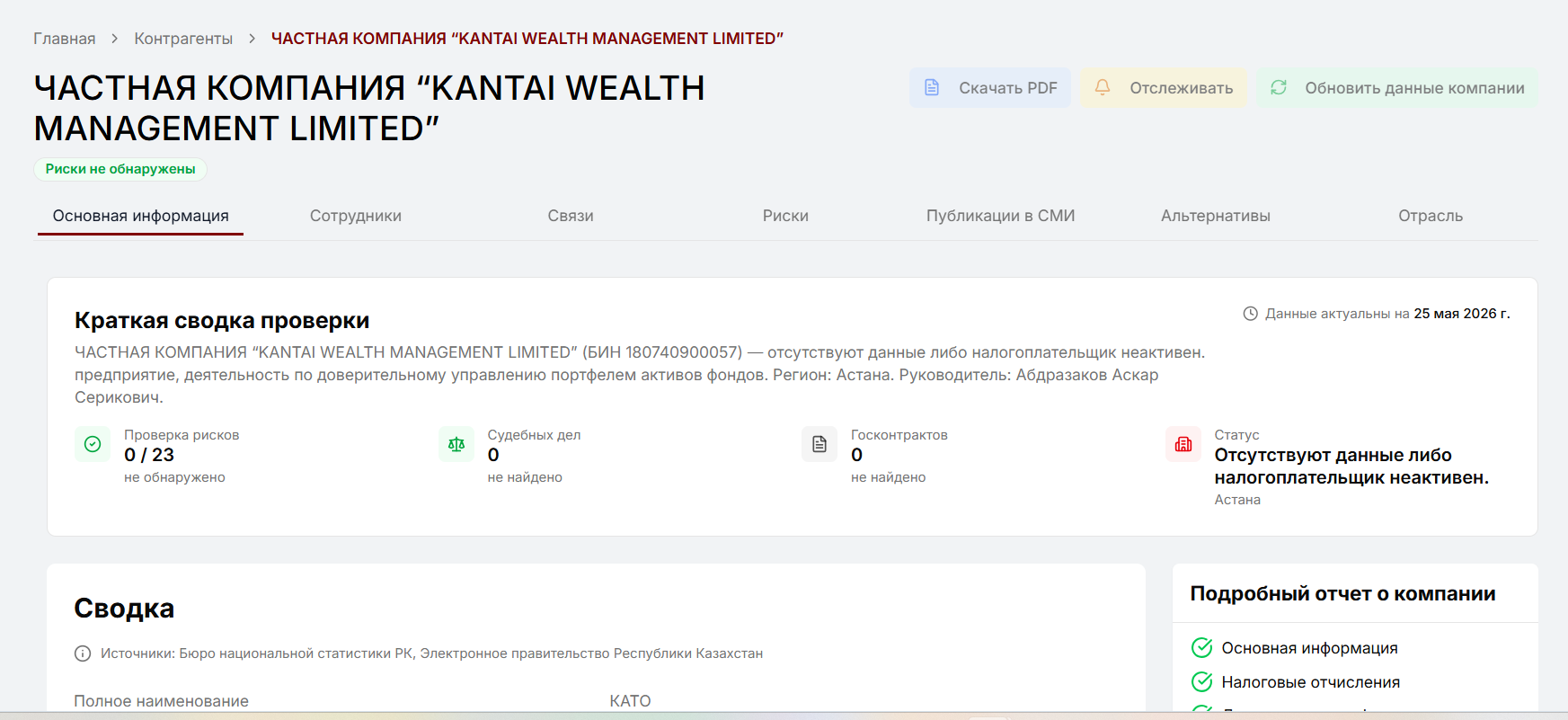Open the Публикации в СМИ tab
Image resolution: width=1568 pixels, height=720 pixels.
1000,216
